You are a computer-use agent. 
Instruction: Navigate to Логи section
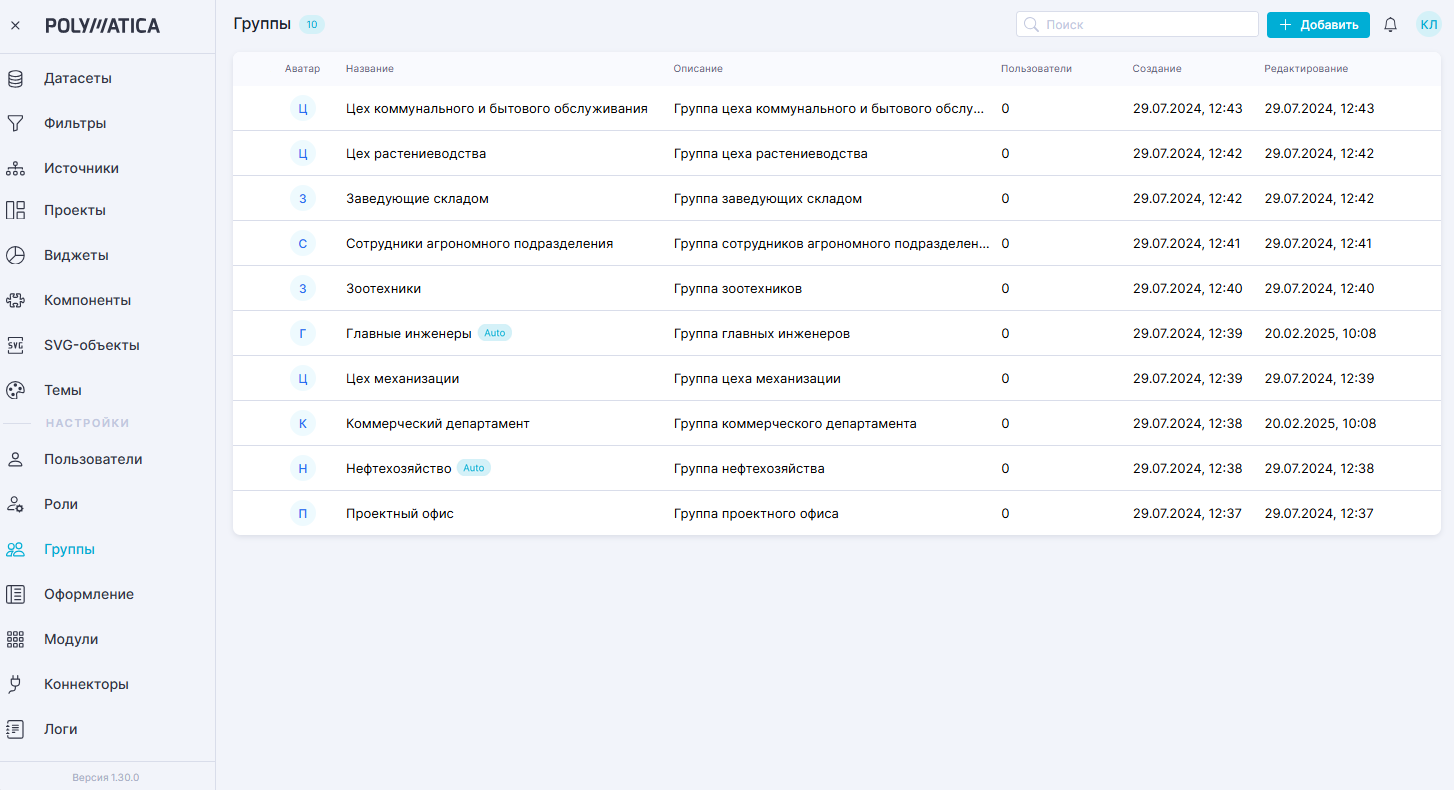tap(60, 729)
